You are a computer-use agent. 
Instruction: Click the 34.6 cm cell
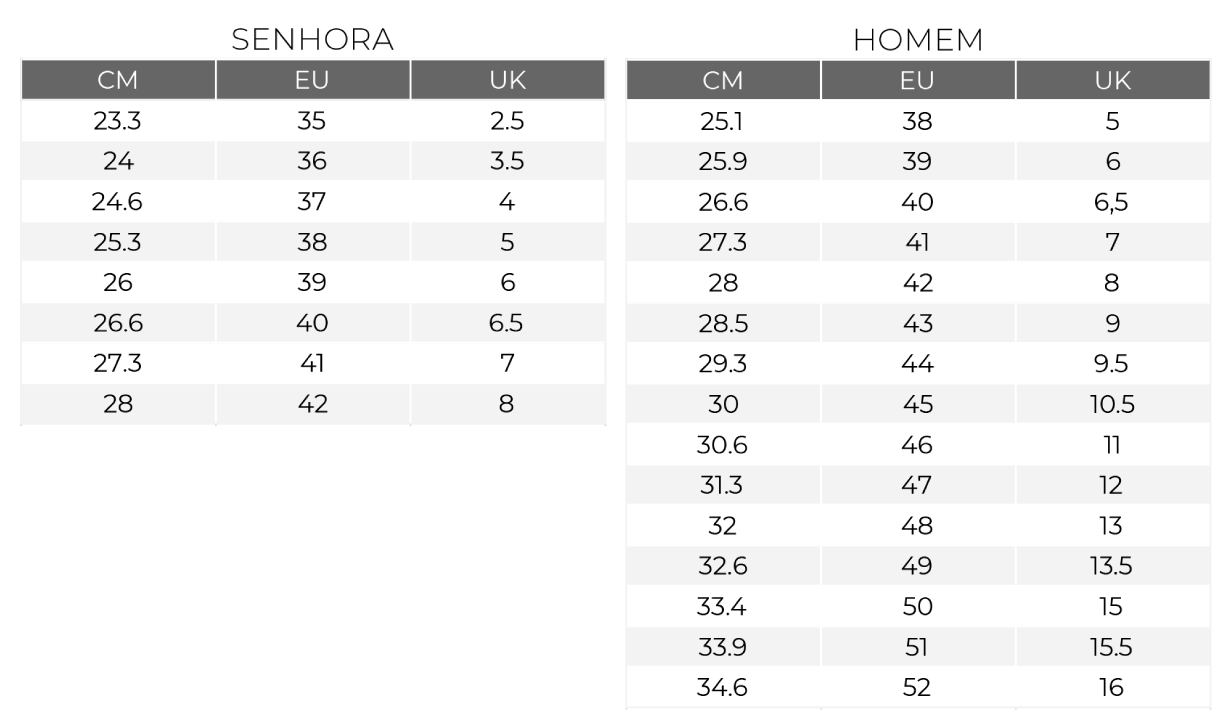click(723, 687)
